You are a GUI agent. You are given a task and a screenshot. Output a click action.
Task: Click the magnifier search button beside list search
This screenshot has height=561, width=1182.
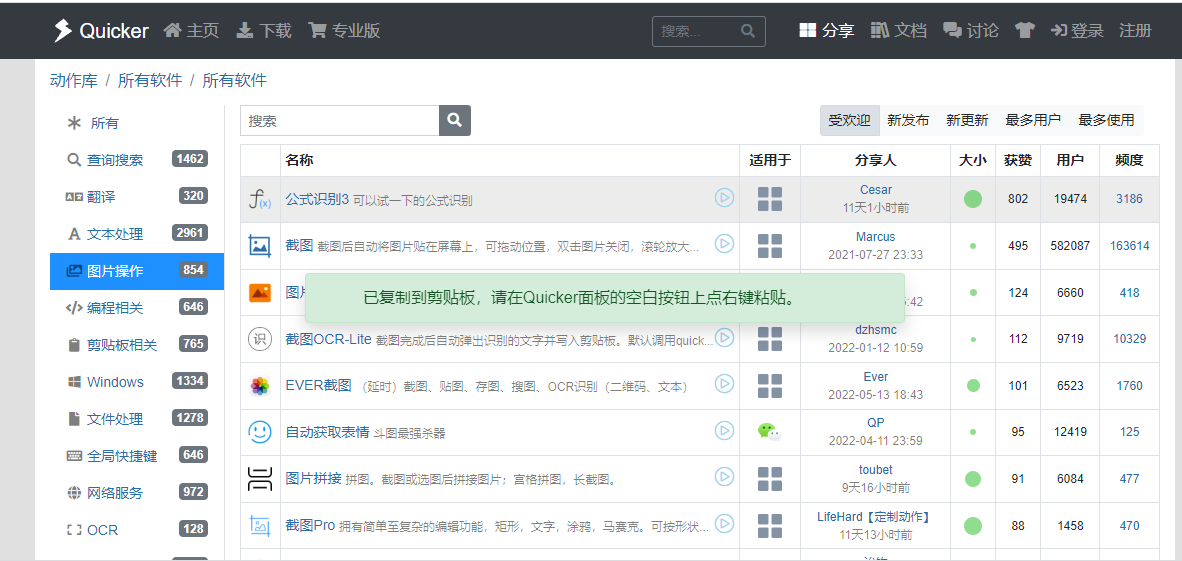pyautogui.click(x=455, y=121)
